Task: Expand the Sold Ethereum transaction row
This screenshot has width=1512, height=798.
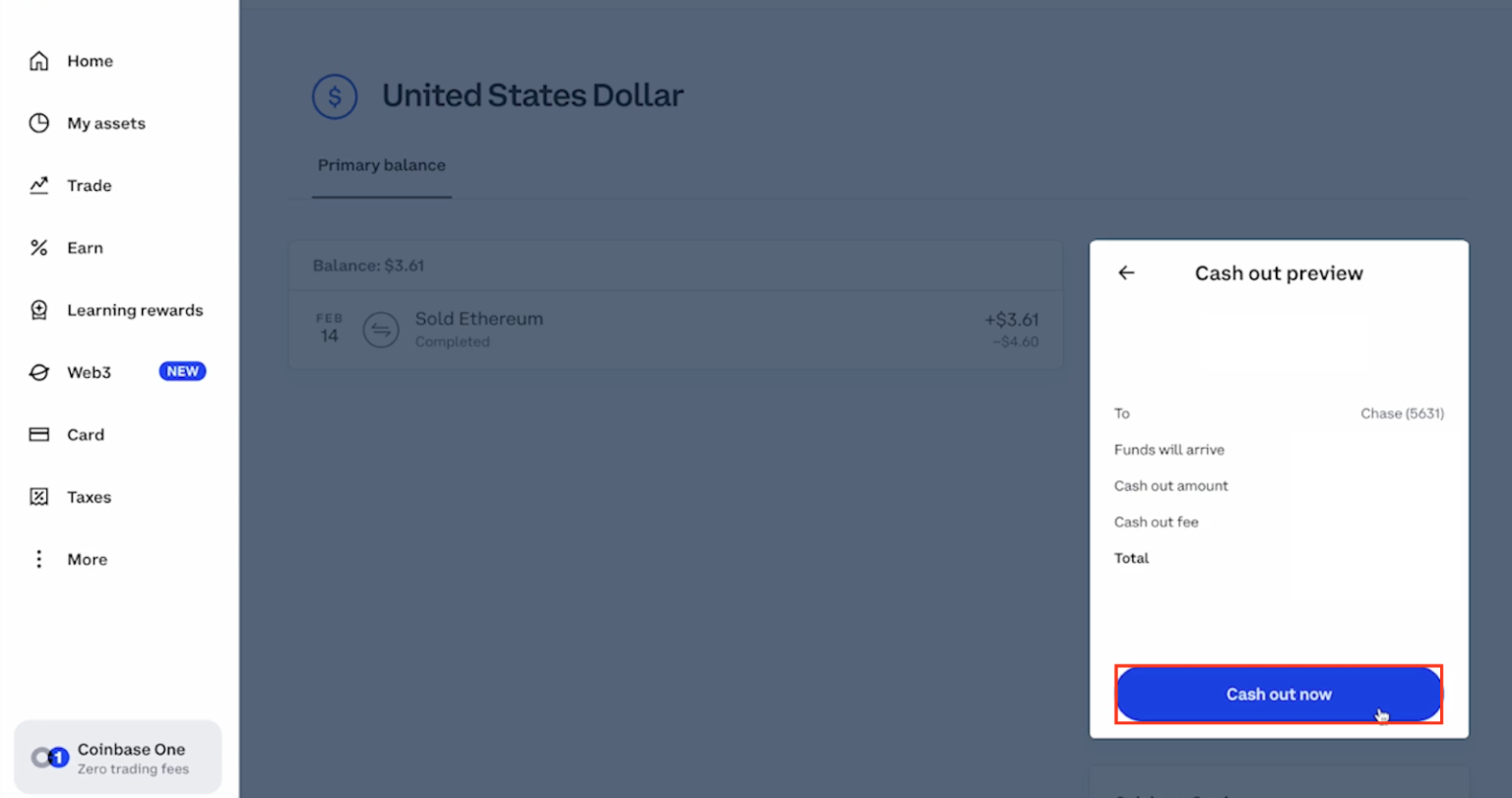Action: (676, 330)
